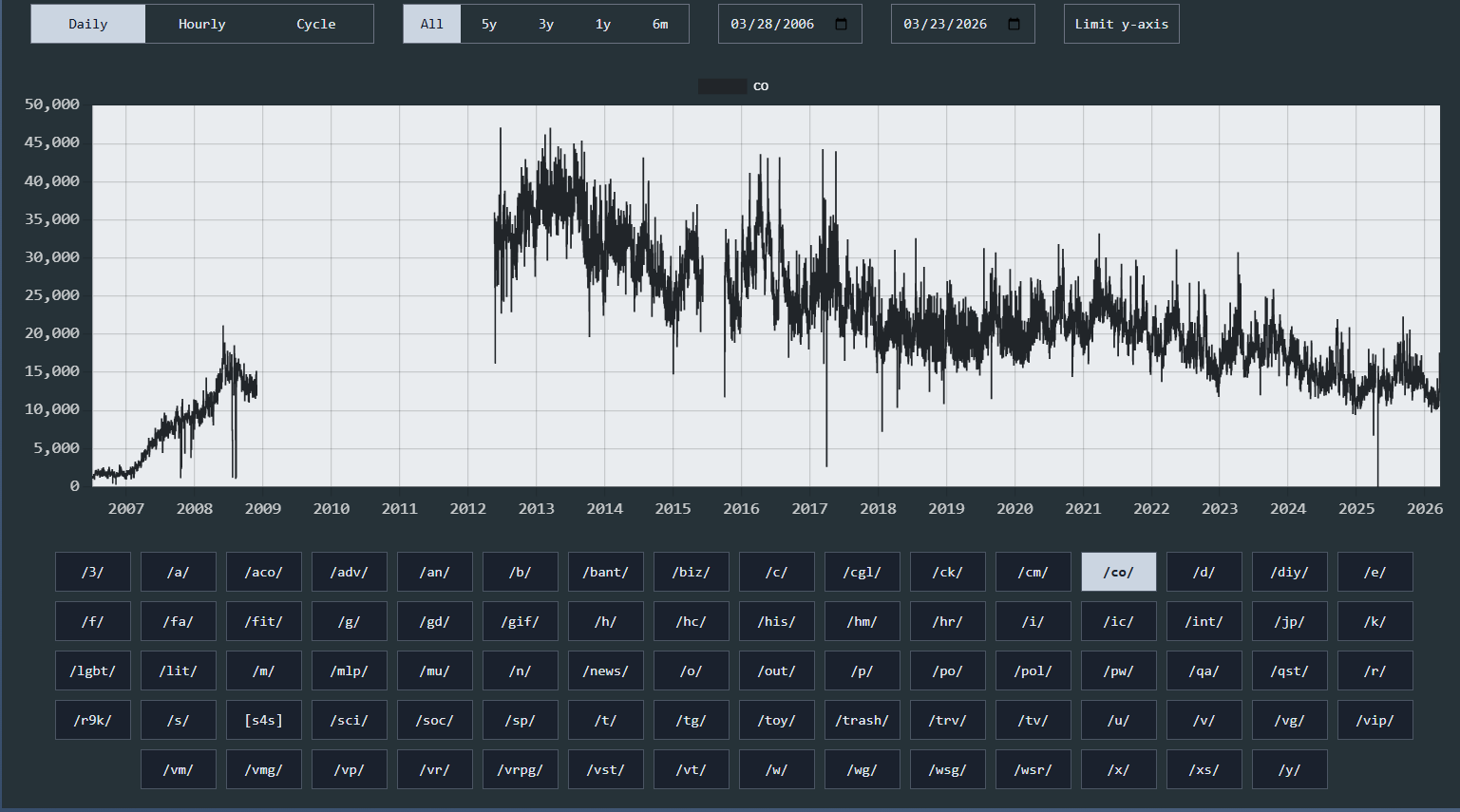The height and width of the screenshot is (812, 1460).
Task: Show the /int/ board chart
Action: click(x=1204, y=621)
